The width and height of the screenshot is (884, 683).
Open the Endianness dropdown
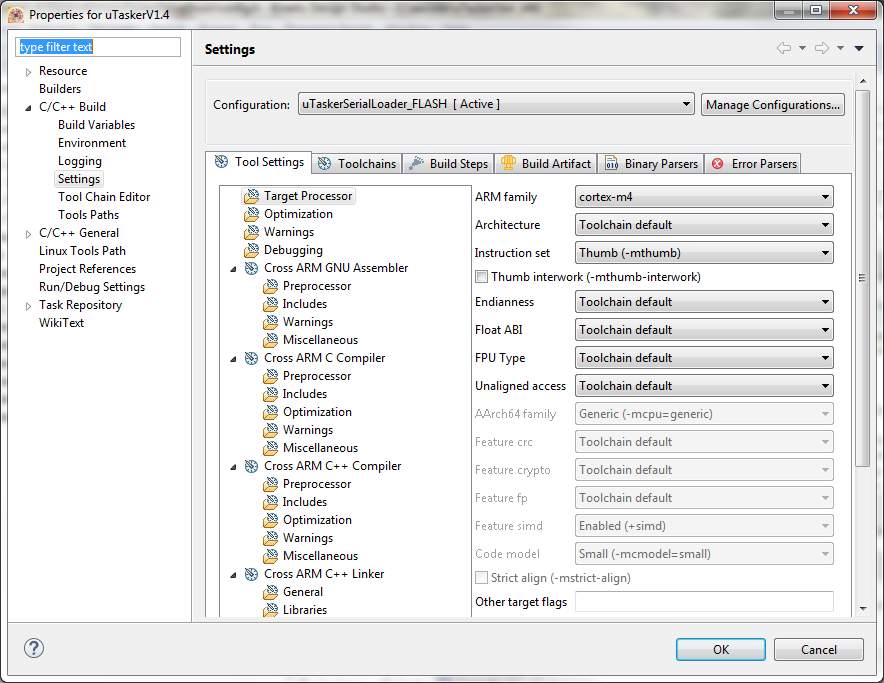click(x=704, y=302)
